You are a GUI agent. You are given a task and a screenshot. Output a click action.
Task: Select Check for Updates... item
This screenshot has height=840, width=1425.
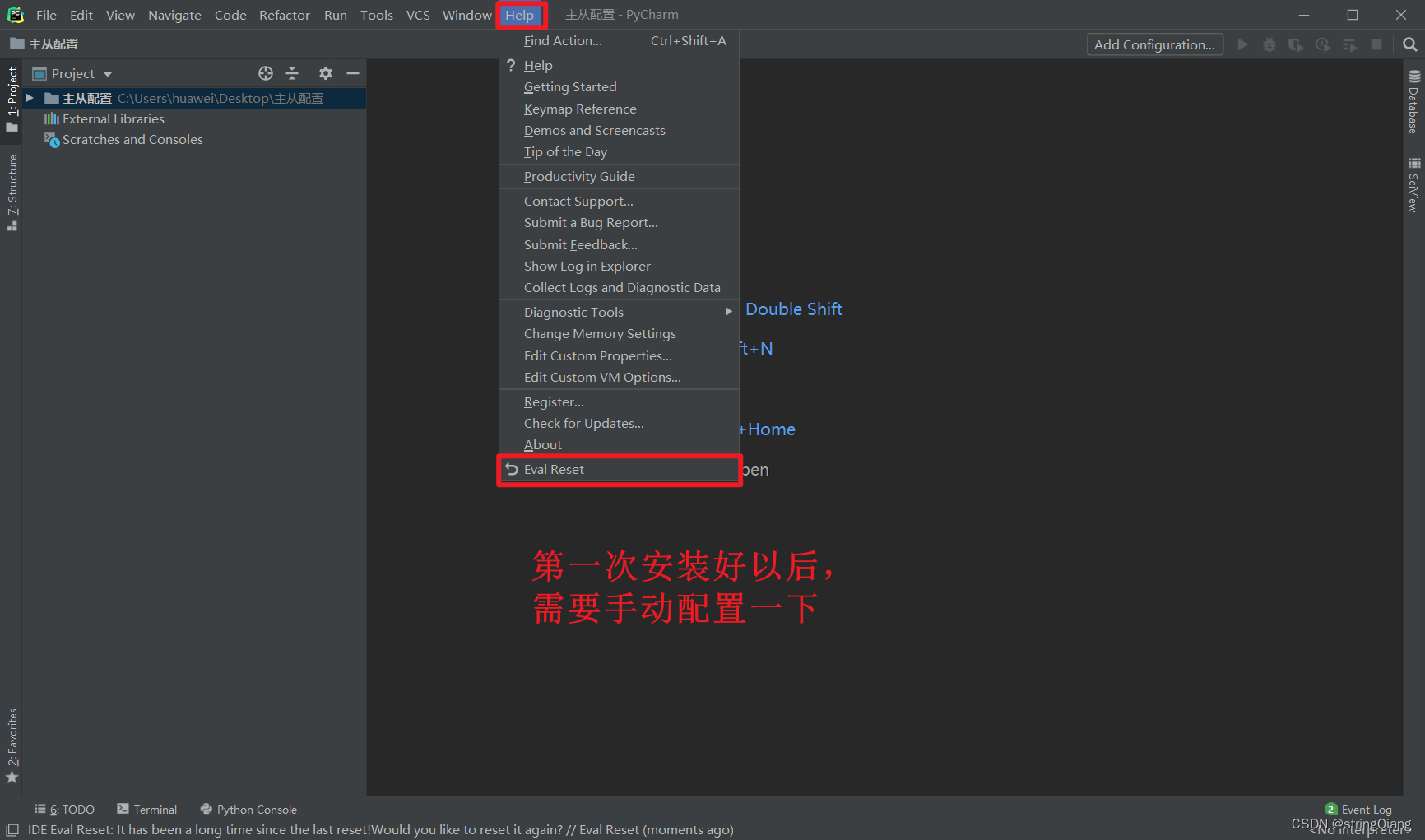[x=619, y=423]
